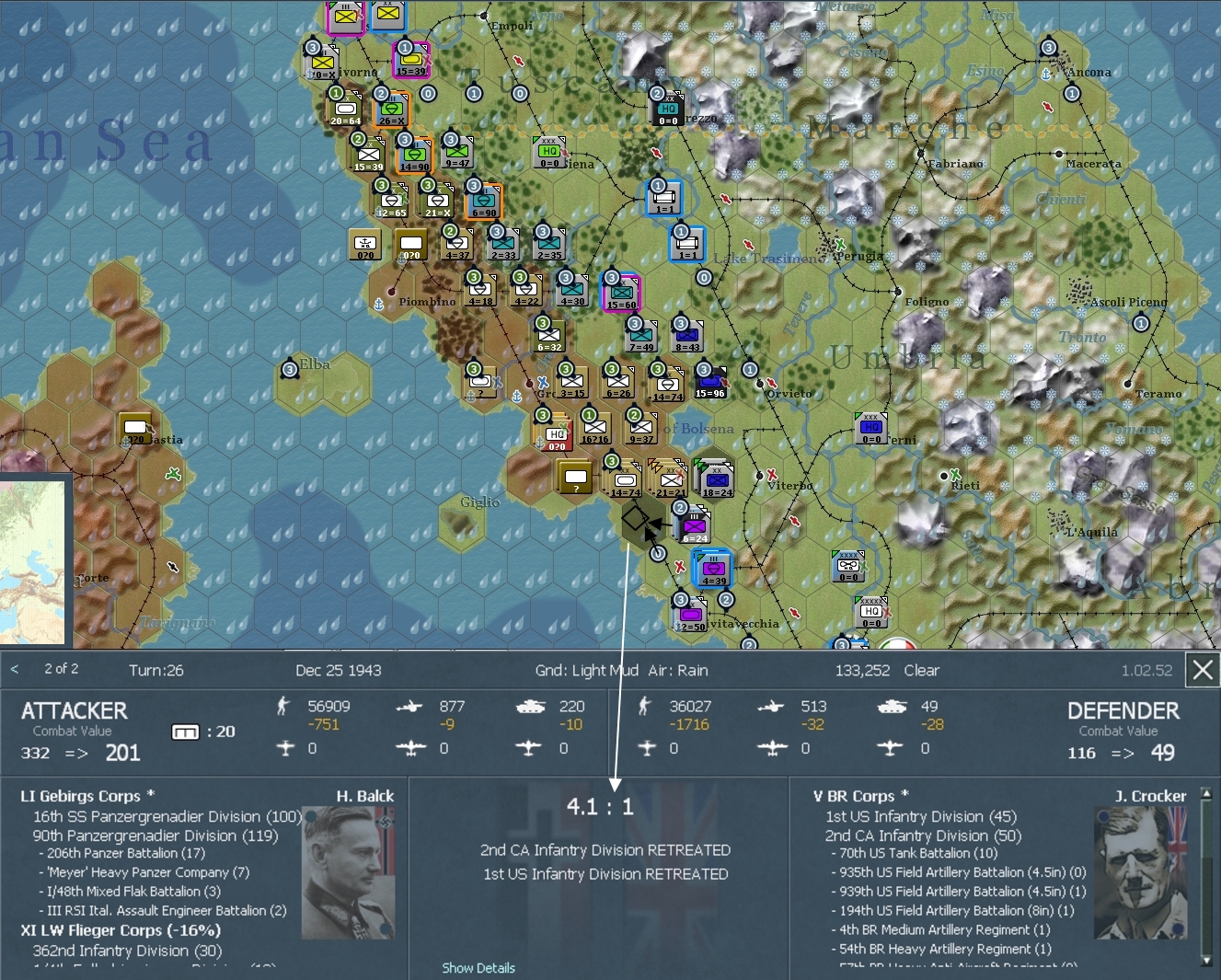Select the 54th BR Heavy Artillery Regiment row
The image size is (1221, 980).
[941, 949]
